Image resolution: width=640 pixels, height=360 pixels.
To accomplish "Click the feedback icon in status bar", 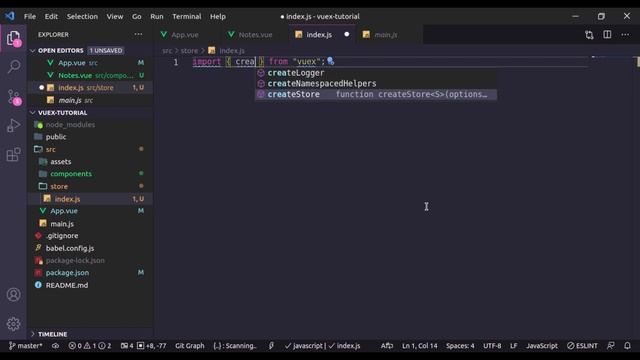I will [x=611, y=346].
